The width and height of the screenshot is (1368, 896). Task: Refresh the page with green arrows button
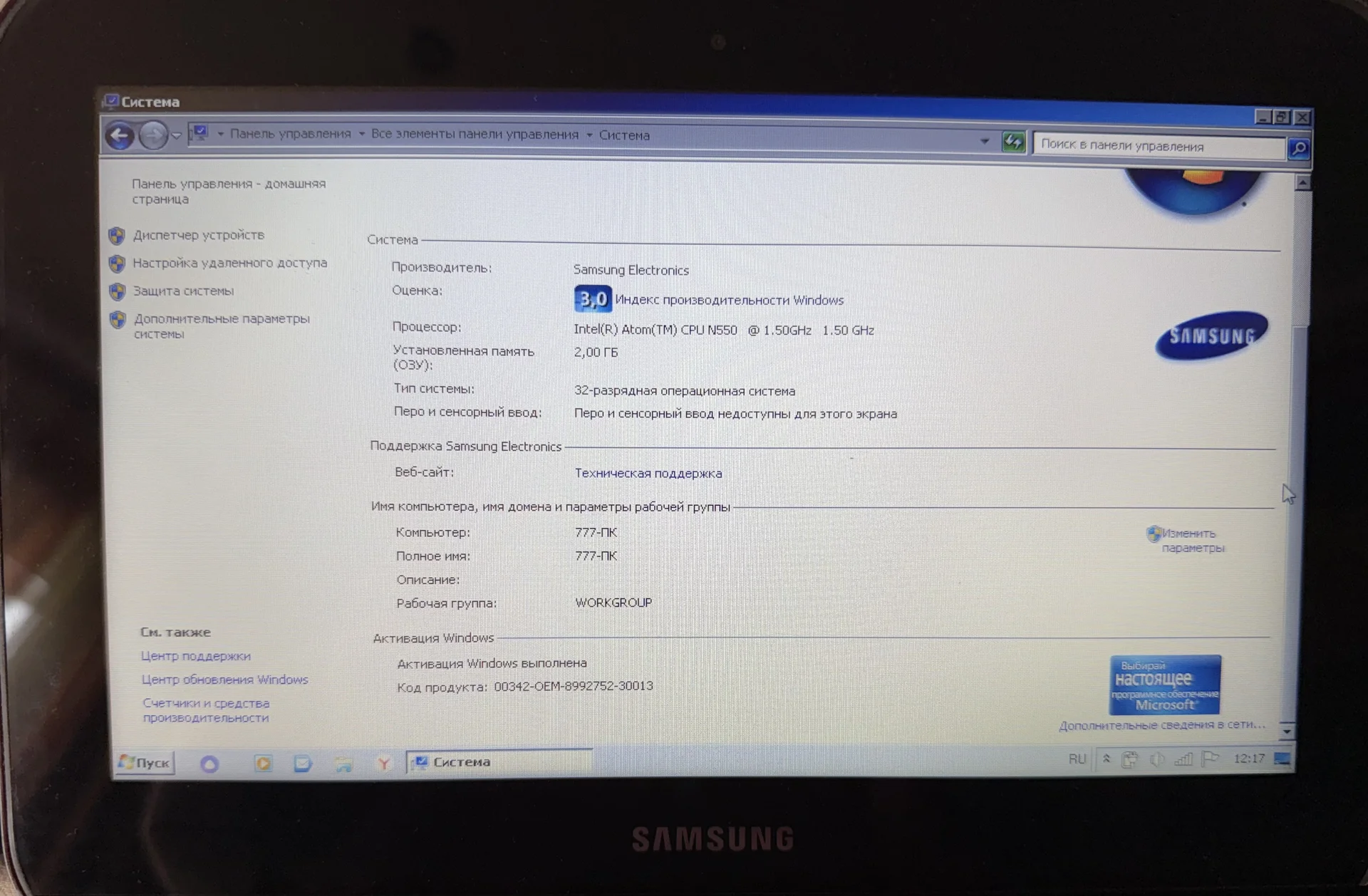coord(1013,142)
